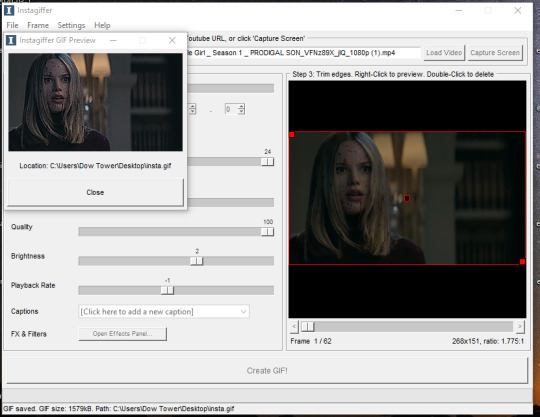Click the top-left red crop handle
This screenshot has width=540, height=417.
[x=292, y=135]
